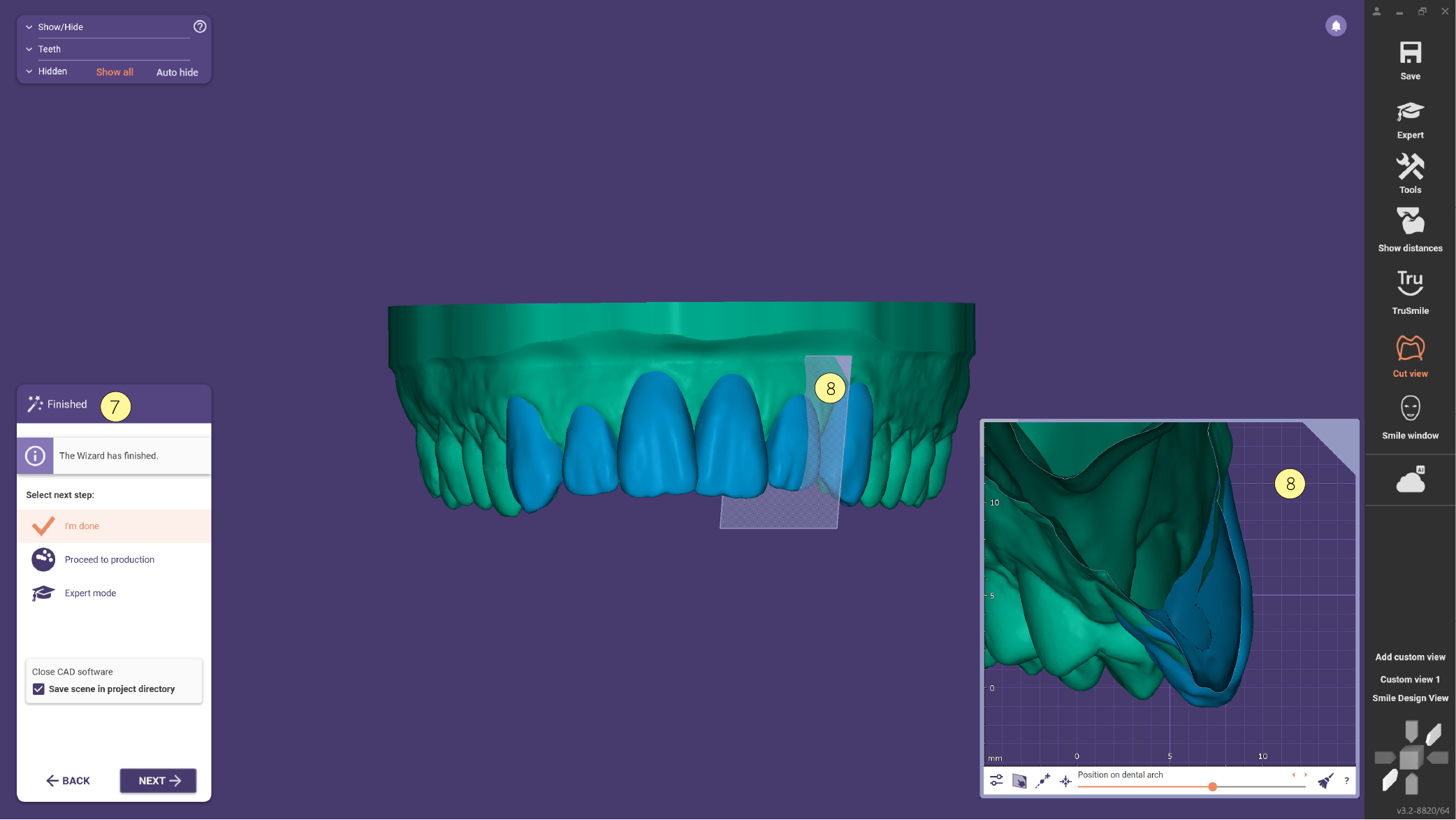1456x820 pixels.
Task: Expand the Hidden section chevron
Action: point(29,71)
